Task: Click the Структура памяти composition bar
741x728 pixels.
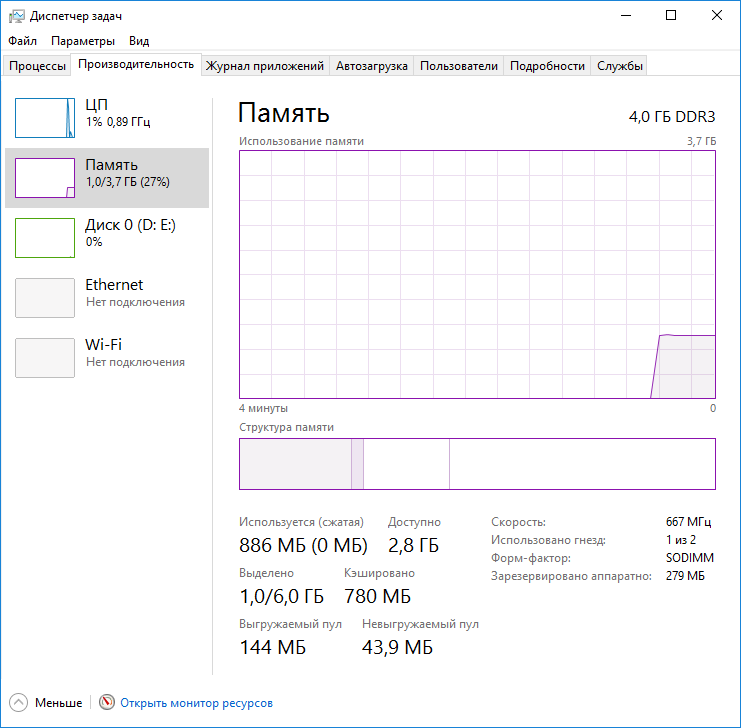Action: [477, 464]
